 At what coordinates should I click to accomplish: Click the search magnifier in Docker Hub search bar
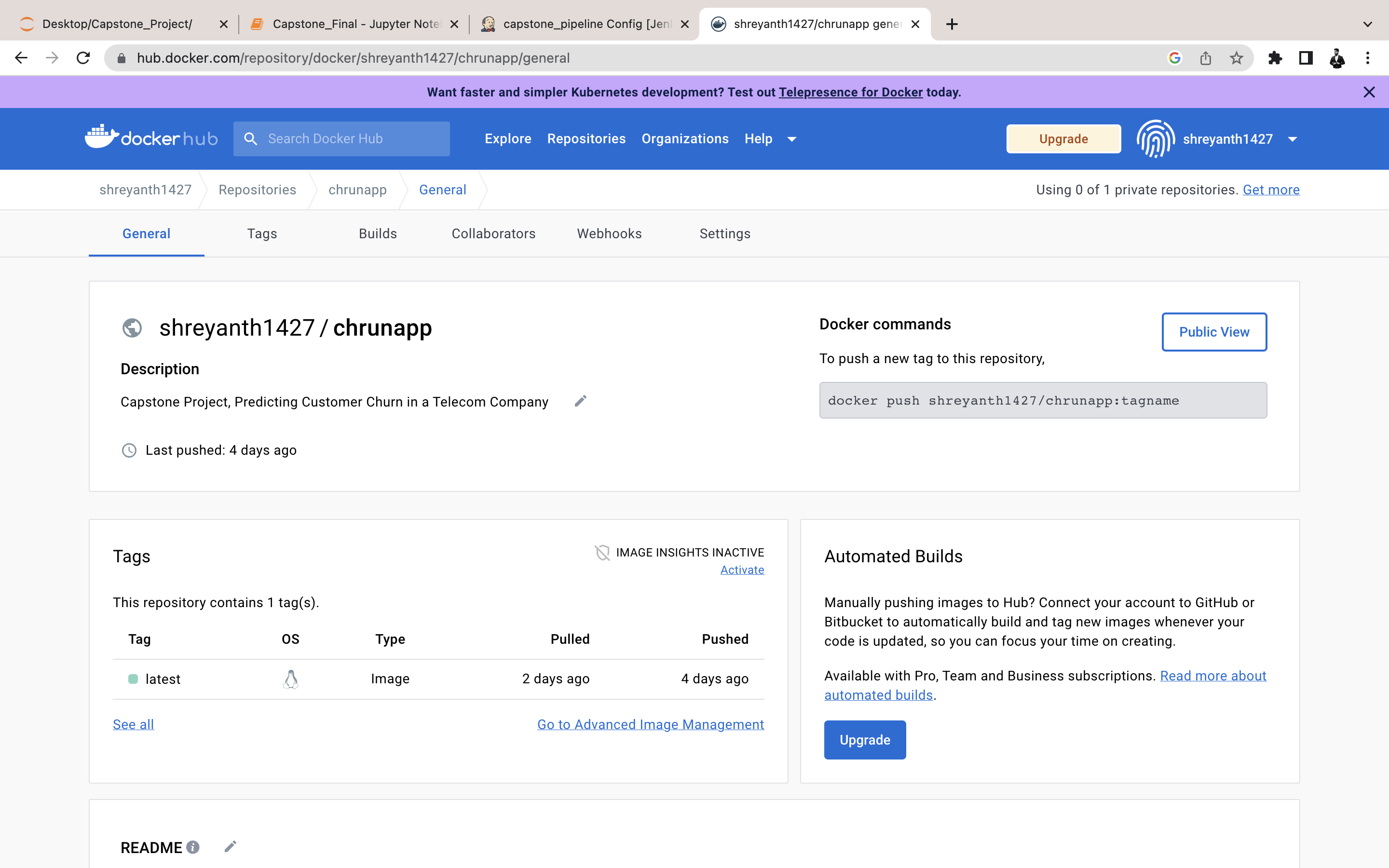[251, 138]
